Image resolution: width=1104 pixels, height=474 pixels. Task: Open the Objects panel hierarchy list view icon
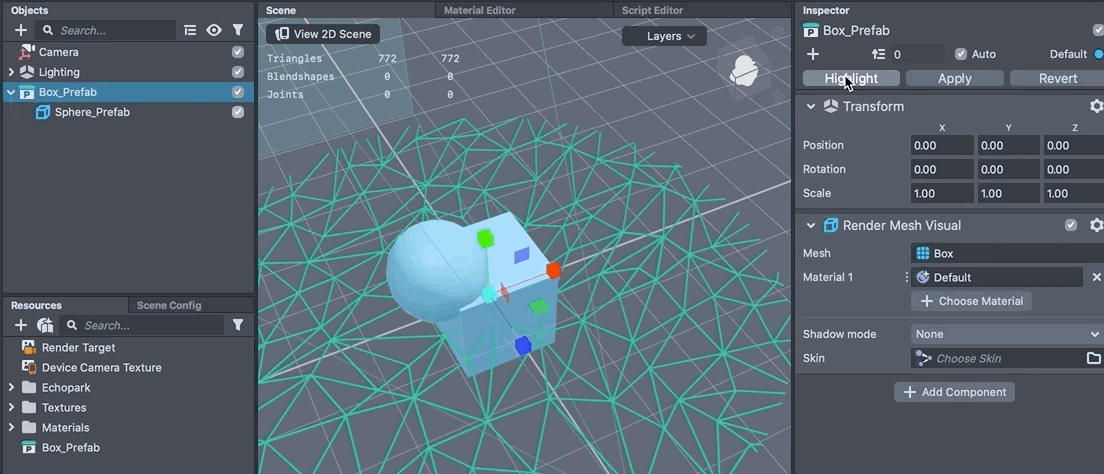(x=190, y=30)
